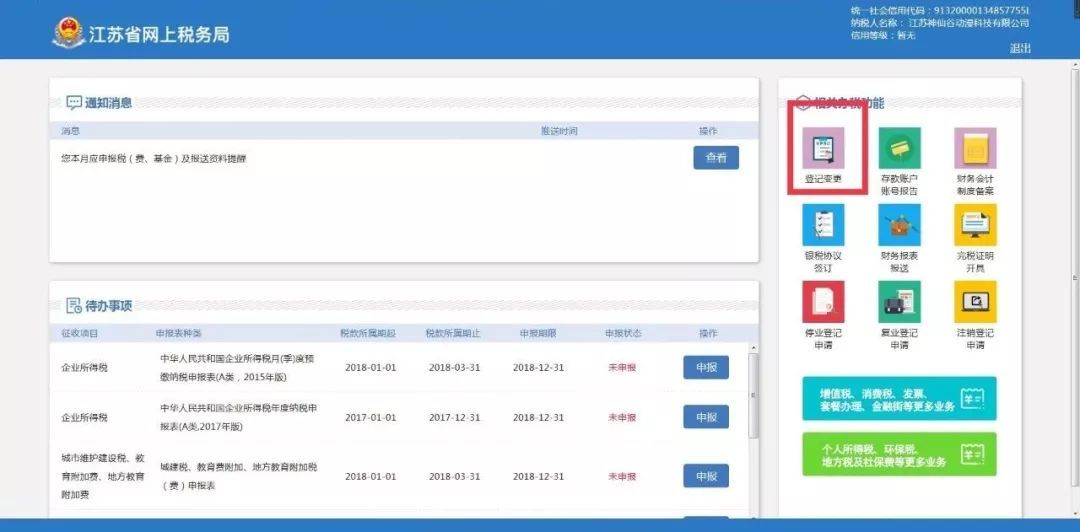Screen dimensions: 1080x532
Task: Open the 停业登记申请 icon
Action: click(x=823, y=302)
